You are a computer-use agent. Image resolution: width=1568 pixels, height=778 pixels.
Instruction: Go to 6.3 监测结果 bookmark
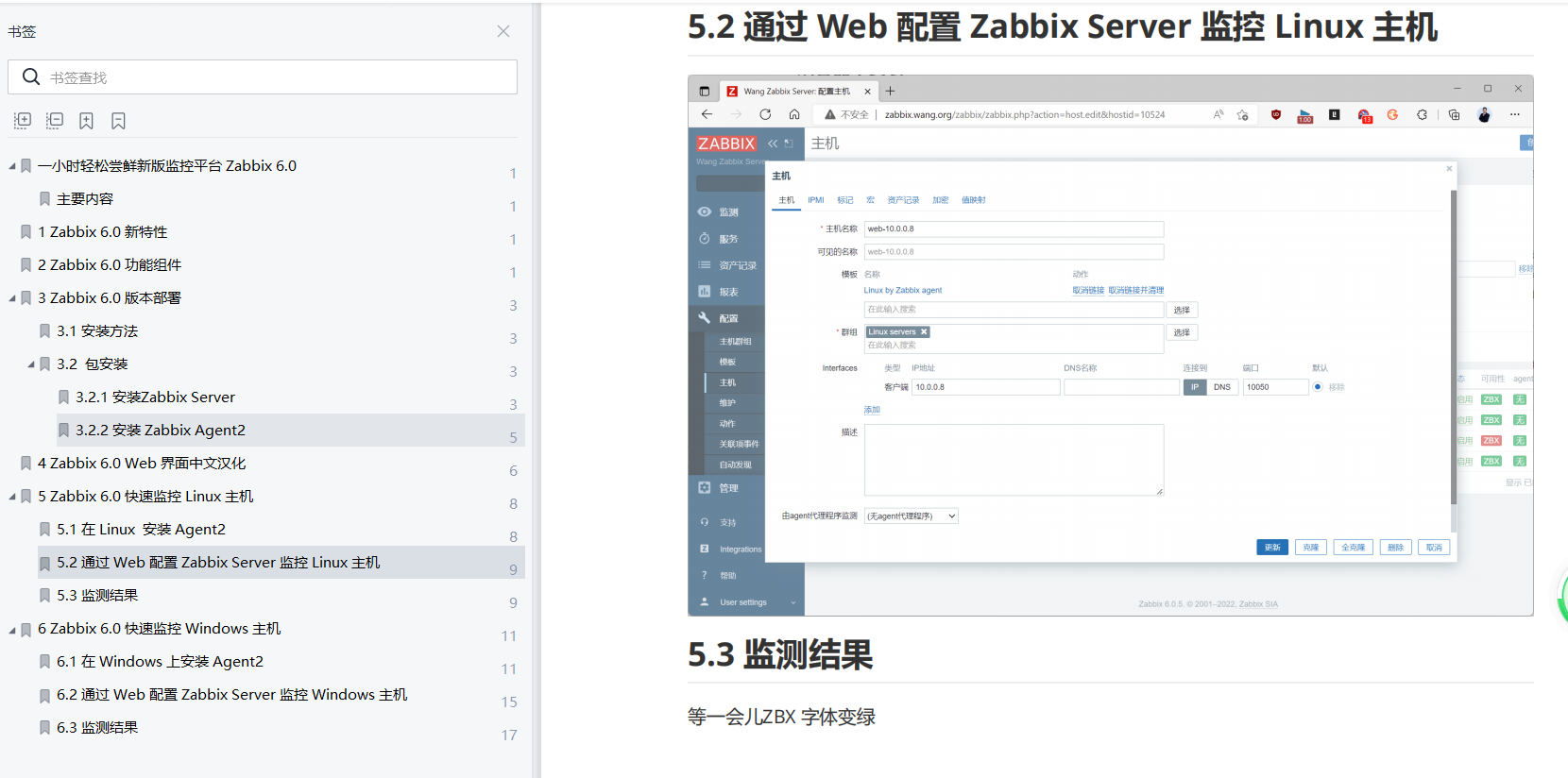[97, 728]
